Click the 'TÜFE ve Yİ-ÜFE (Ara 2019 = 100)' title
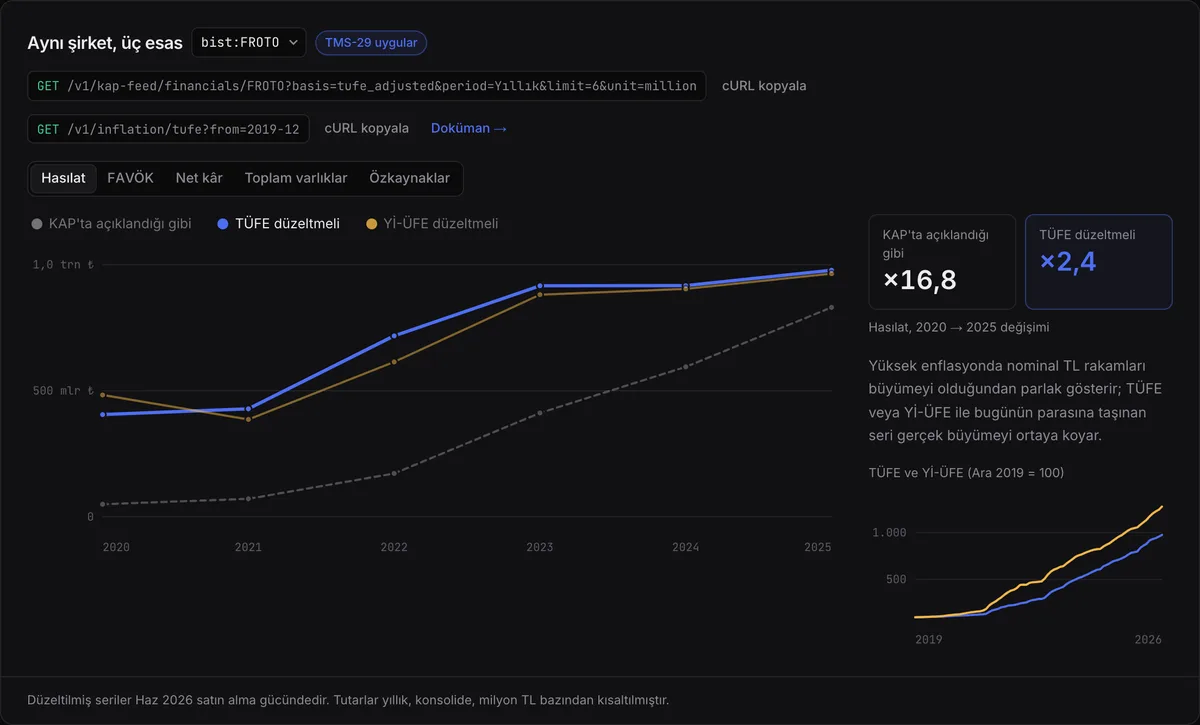The height and width of the screenshot is (725, 1200). click(966, 472)
